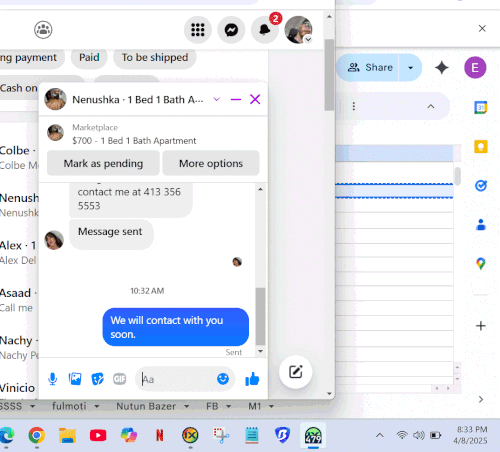Open the Messenger icon in header

[x=231, y=30]
